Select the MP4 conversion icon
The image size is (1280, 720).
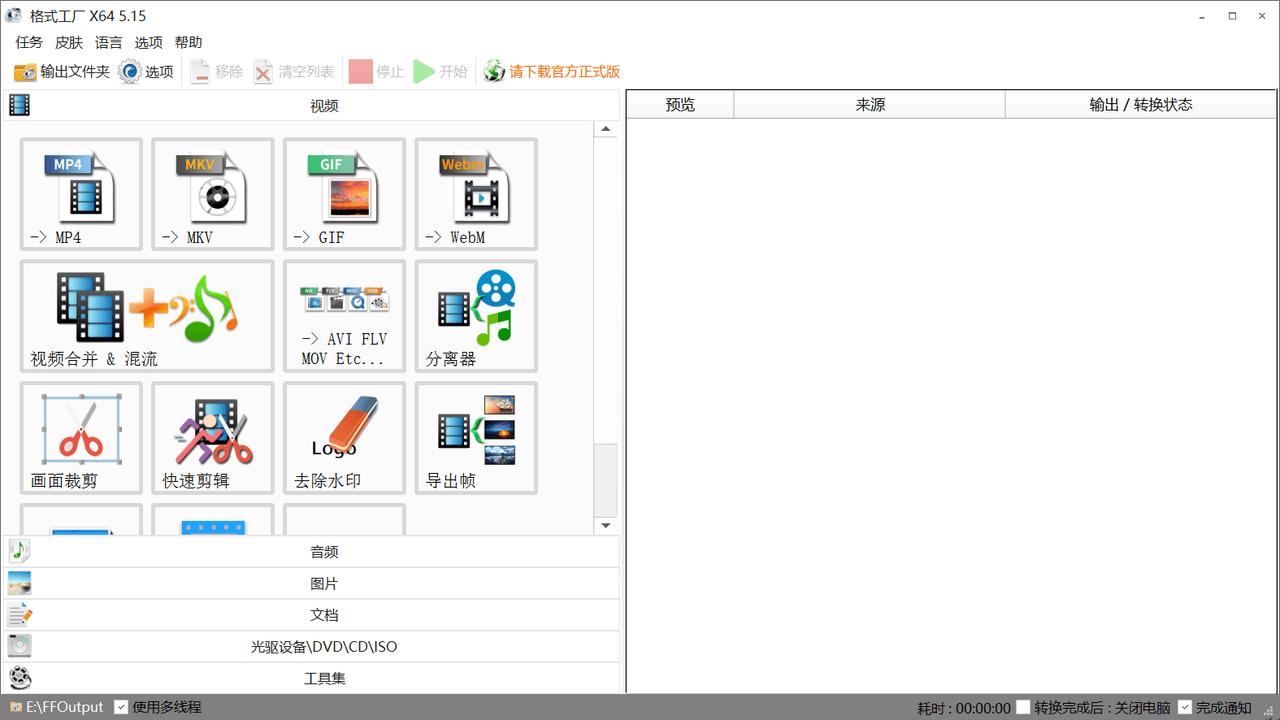click(x=81, y=194)
